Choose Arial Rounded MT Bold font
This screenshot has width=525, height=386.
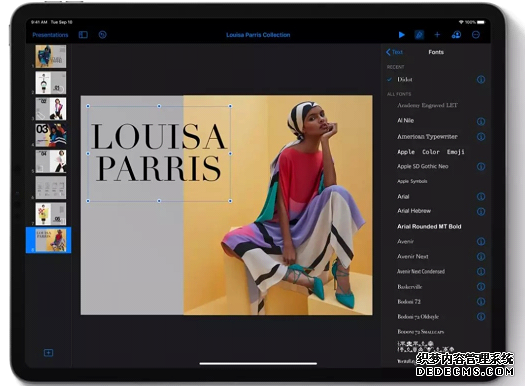point(429,227)
